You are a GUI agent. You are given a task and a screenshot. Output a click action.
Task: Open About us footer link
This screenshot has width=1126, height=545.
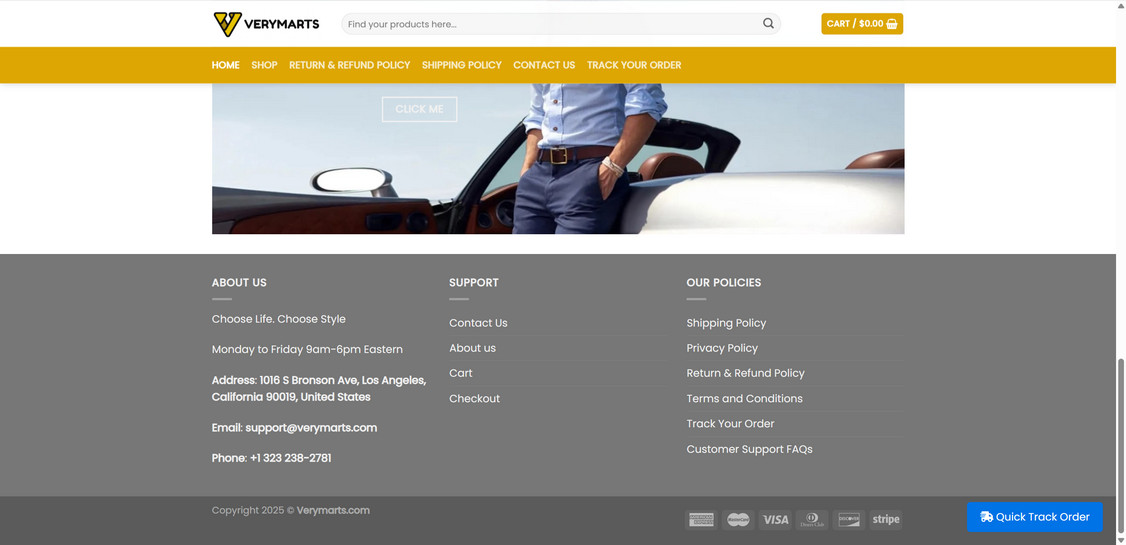tap(473, 348)
